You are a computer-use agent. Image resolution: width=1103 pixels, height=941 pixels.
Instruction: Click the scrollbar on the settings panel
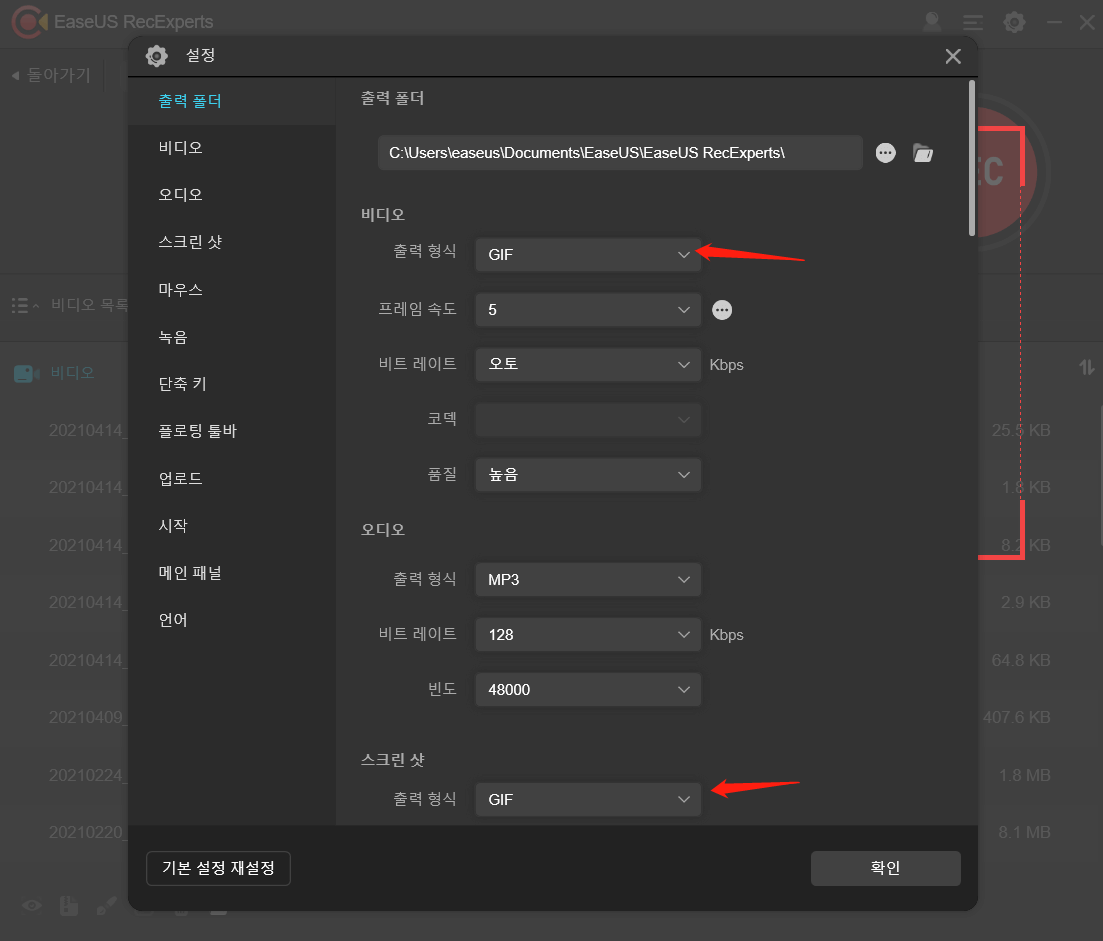969,150
